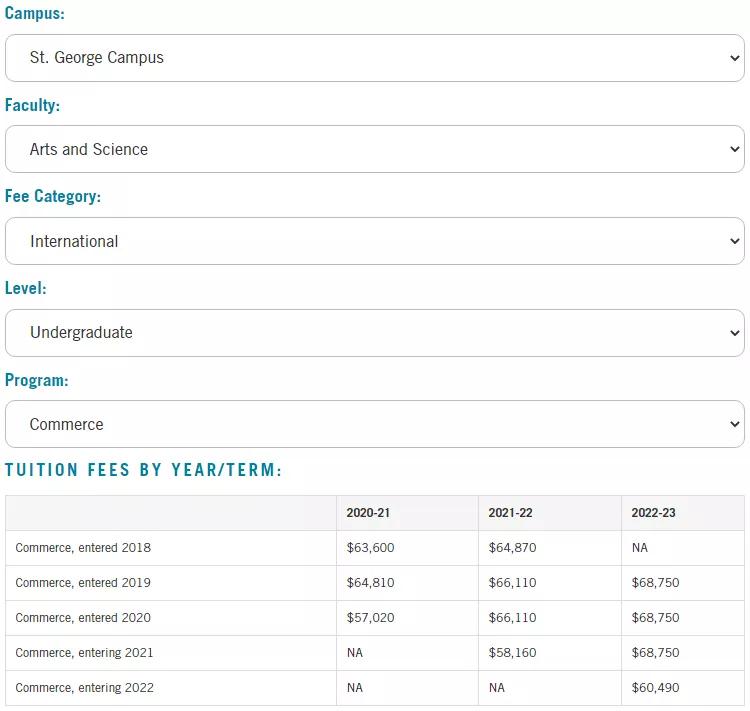
Task: Select the Commerce, entered 2020 row label
Action: pos(83,618)
